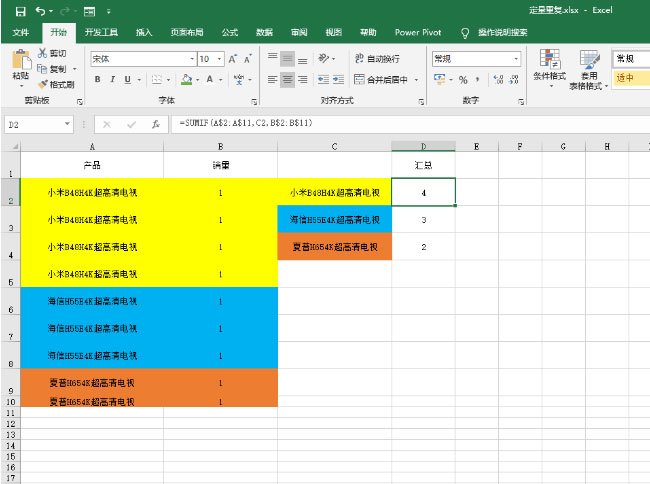Toggle Underline formatting
The height and width of the screenshot is (484, 650).
[127, 79]
